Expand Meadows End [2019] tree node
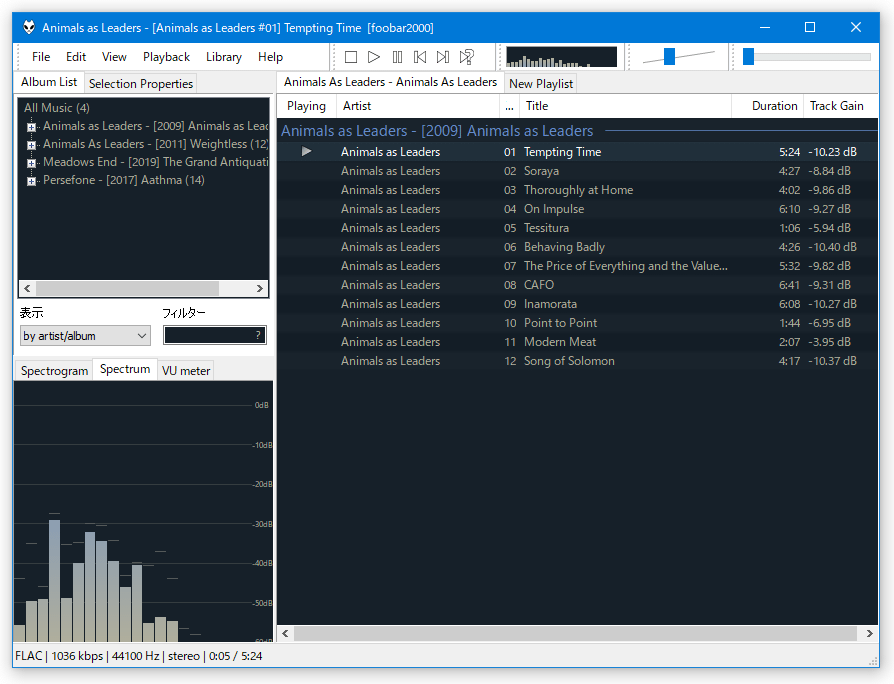Image resolution: width=894 pixels, height=684 pixels. (31, 163)
